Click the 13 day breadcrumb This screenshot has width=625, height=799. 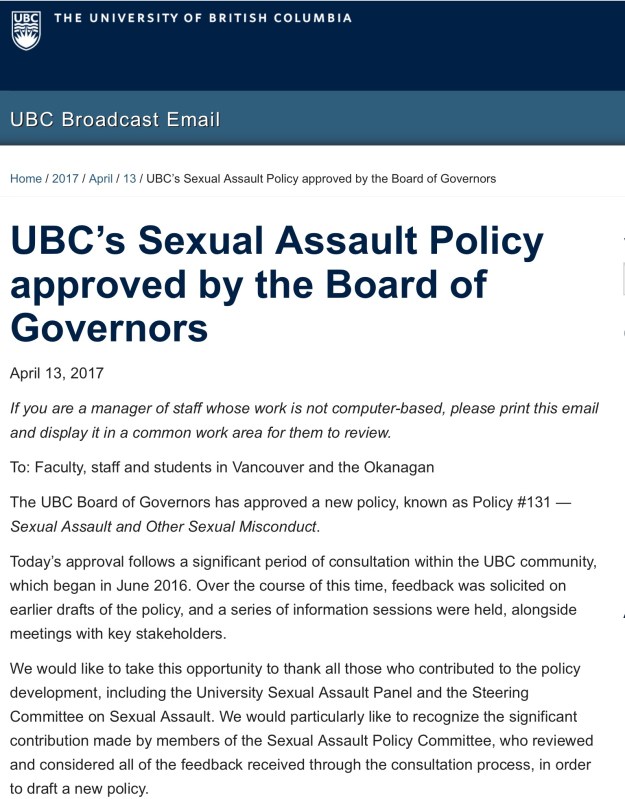tap(130, 179)
